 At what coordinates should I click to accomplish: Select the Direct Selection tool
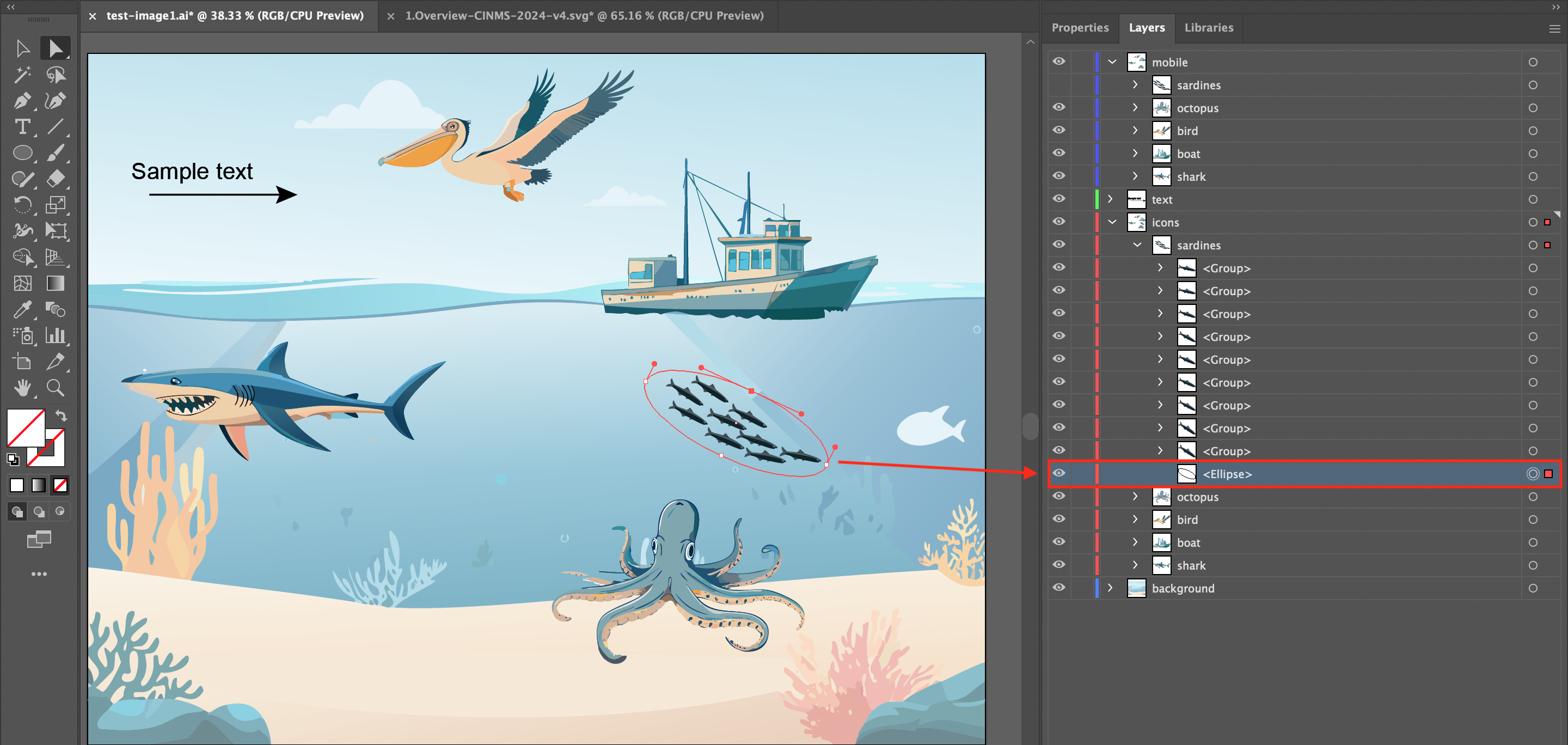pyautogui.click(x=56, y=48)
